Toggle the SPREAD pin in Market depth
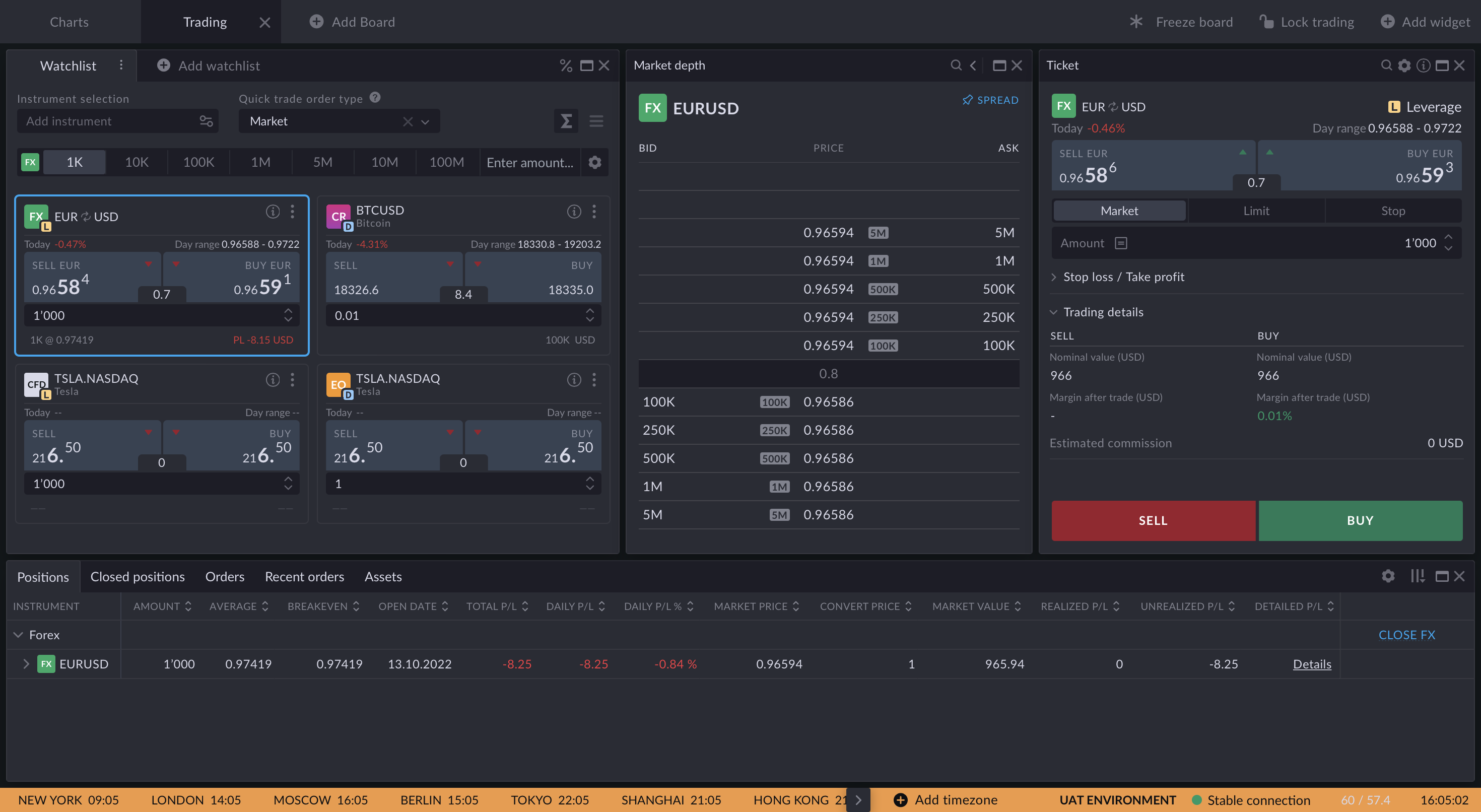 (967, 100)
